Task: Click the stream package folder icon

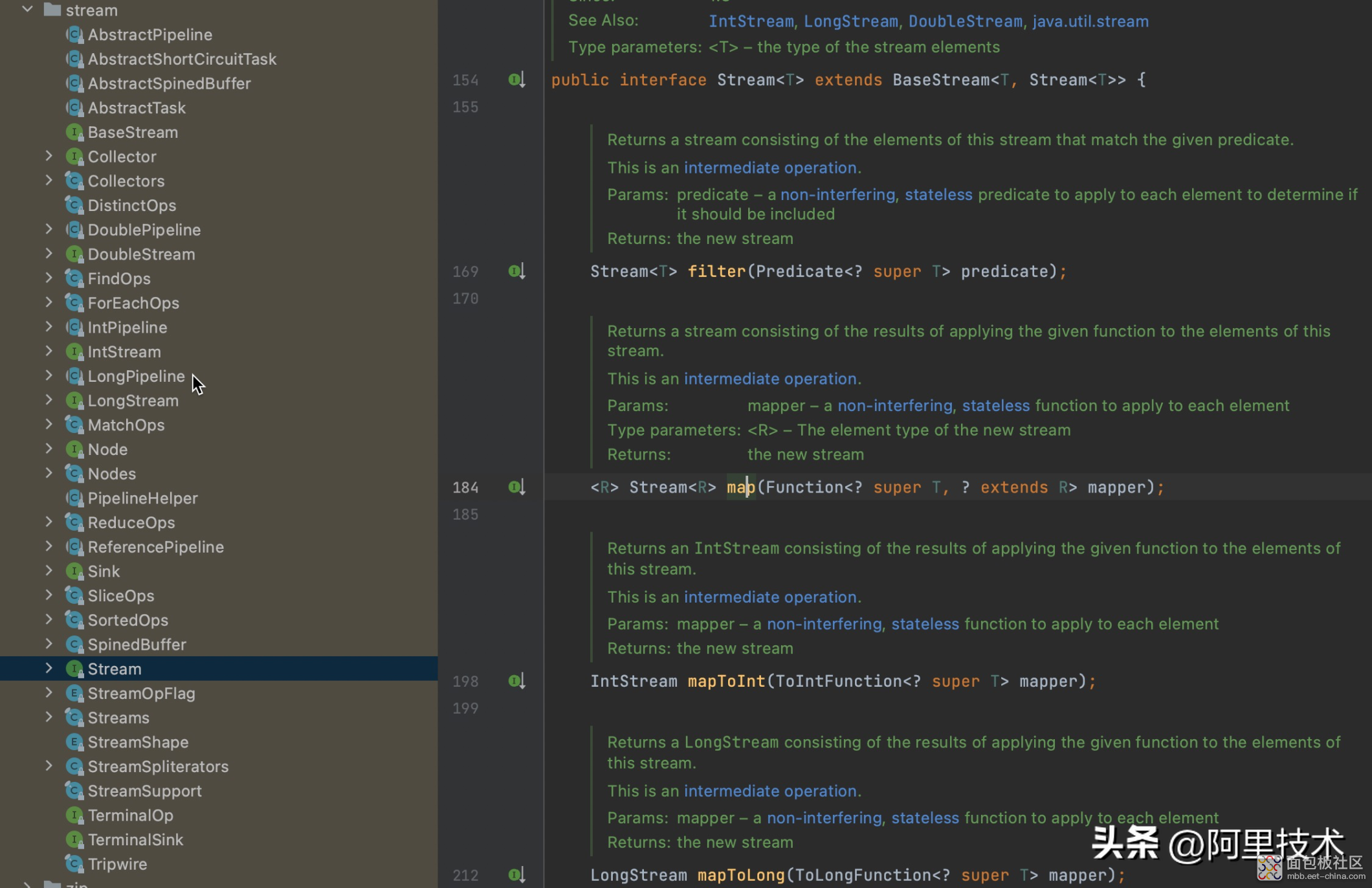Action: tap(52, 10)
